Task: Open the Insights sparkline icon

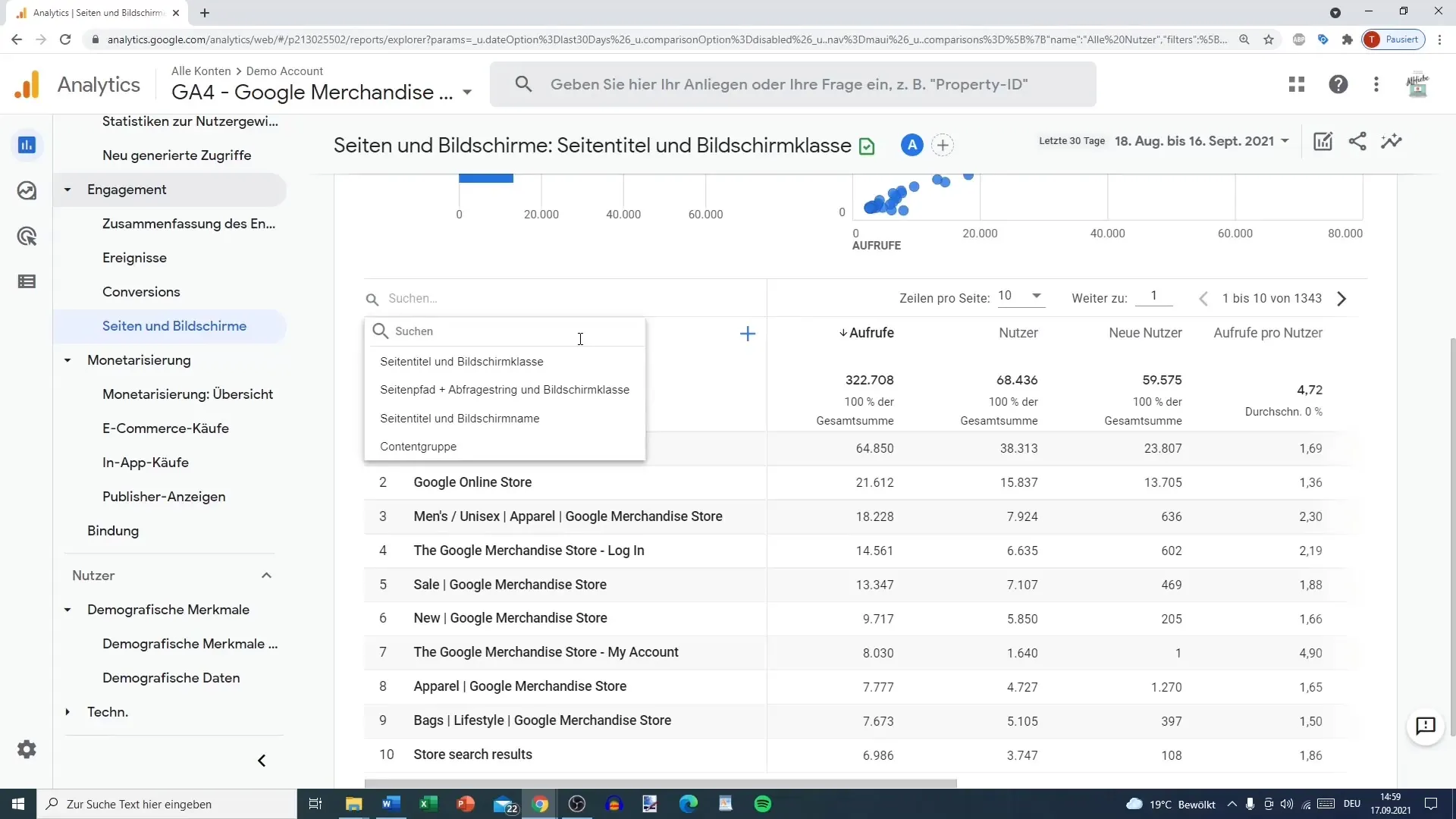Action: 1392,141
